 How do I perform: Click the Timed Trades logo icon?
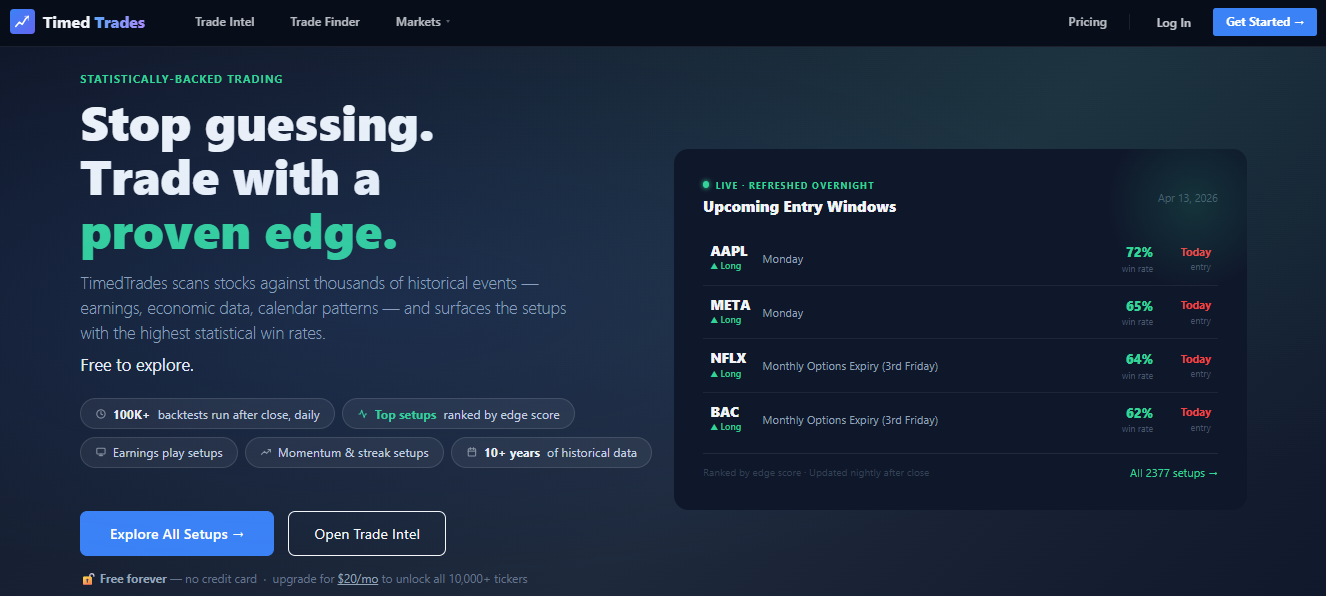click(x=22, y=22)
